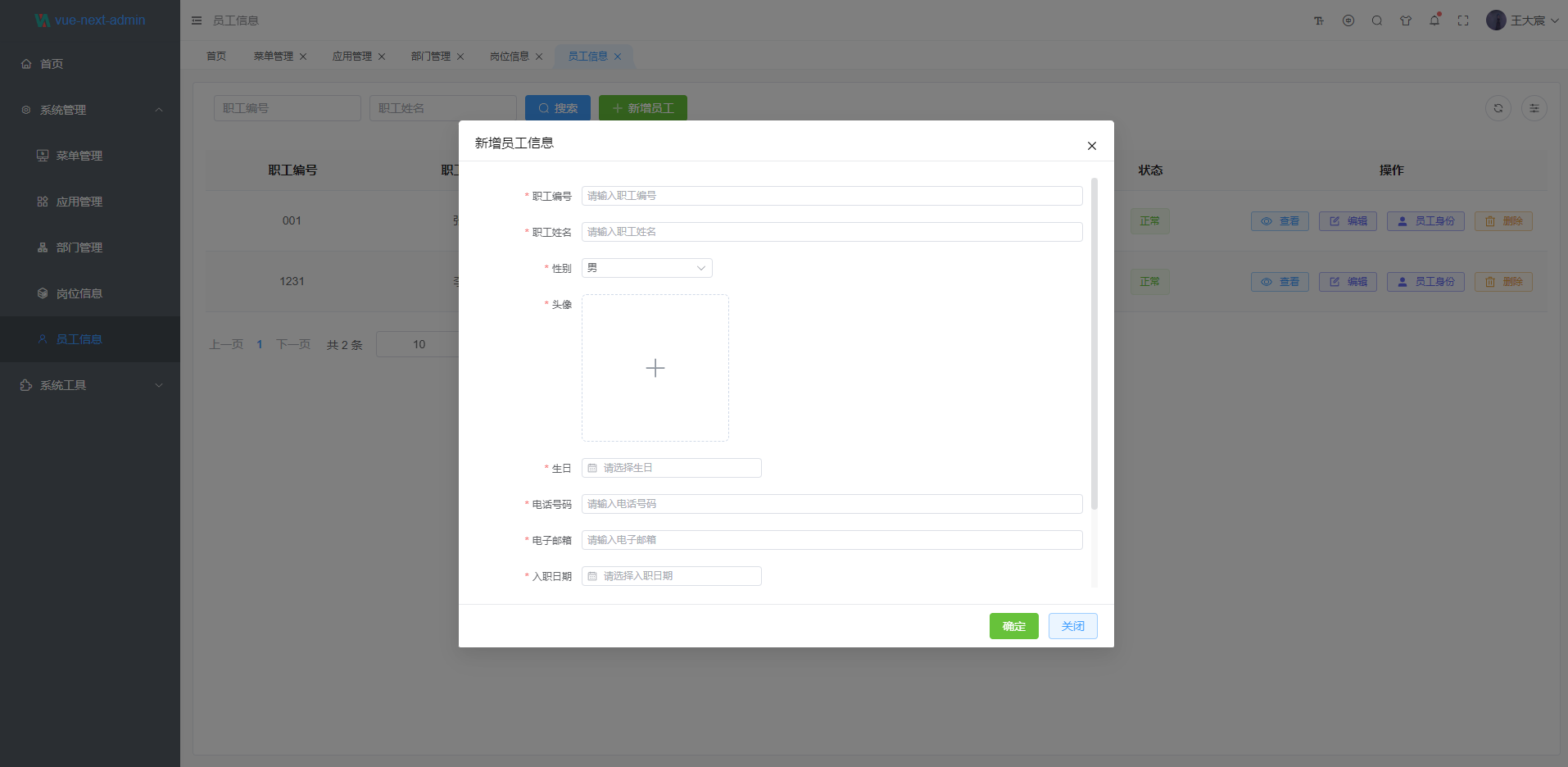The image size is (1568, 767).
Task: Click the table refresh icon
Action: (x=1498, y=108)
